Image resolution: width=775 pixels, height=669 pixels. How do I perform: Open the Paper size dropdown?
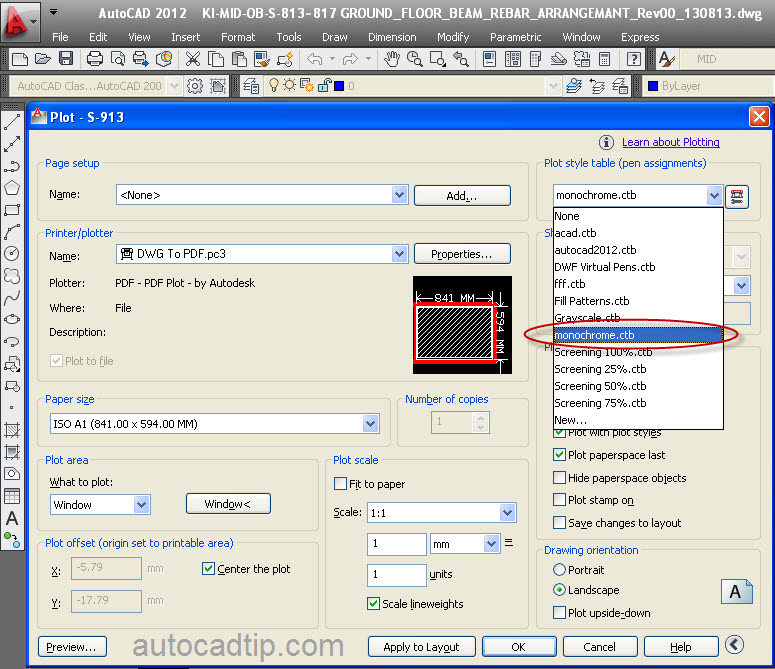(x=371, y=423)
